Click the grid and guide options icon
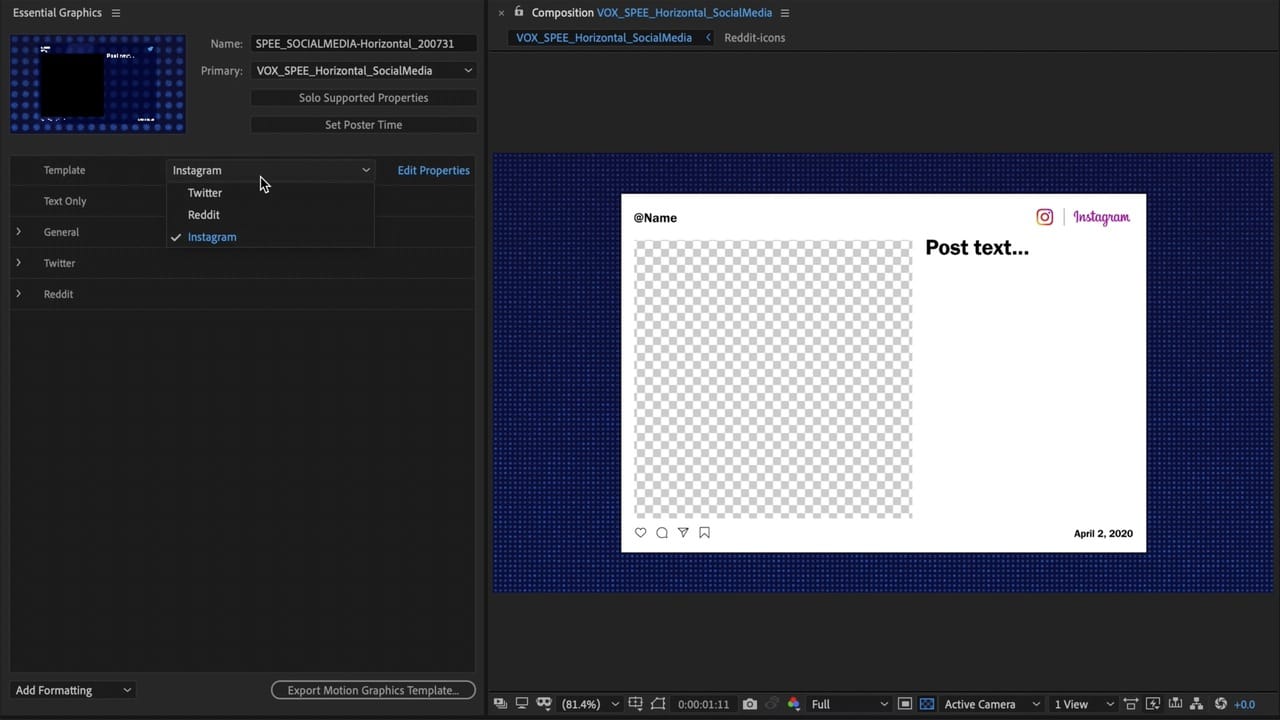The width and height of the screenshot is (1280, 720). point(635,704)
